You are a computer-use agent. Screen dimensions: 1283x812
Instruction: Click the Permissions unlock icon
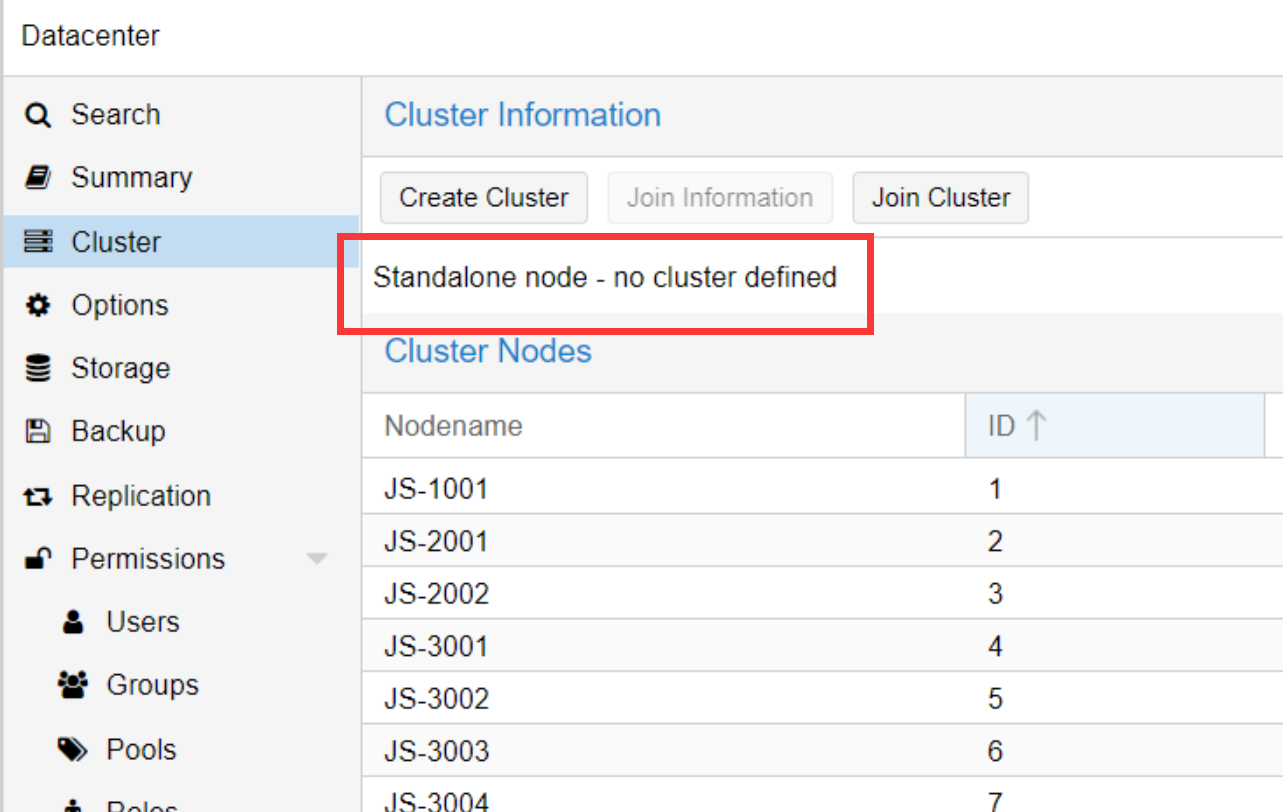(x=37, y=559)
